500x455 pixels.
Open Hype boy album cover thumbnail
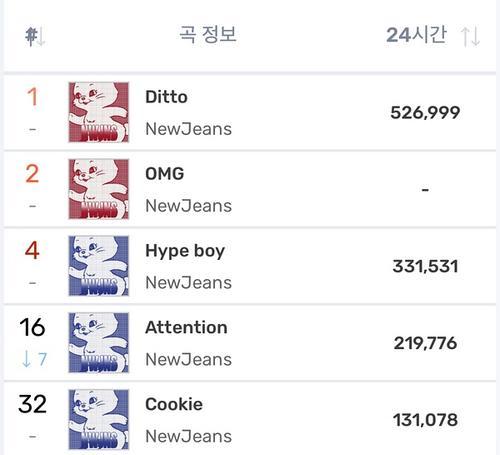[x=99, y=266]
